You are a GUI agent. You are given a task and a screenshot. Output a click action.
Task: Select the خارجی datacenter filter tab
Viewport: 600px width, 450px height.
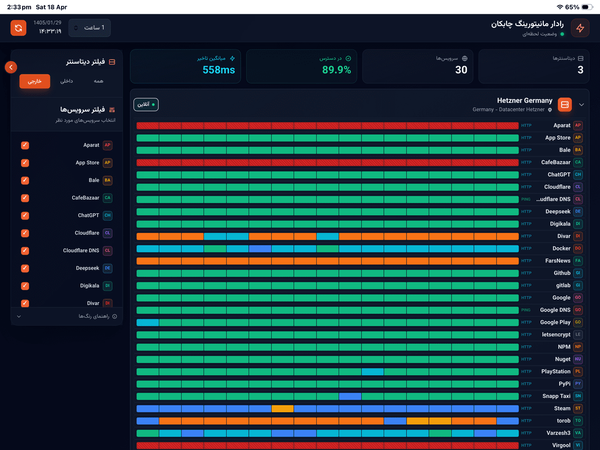point(35,81)
